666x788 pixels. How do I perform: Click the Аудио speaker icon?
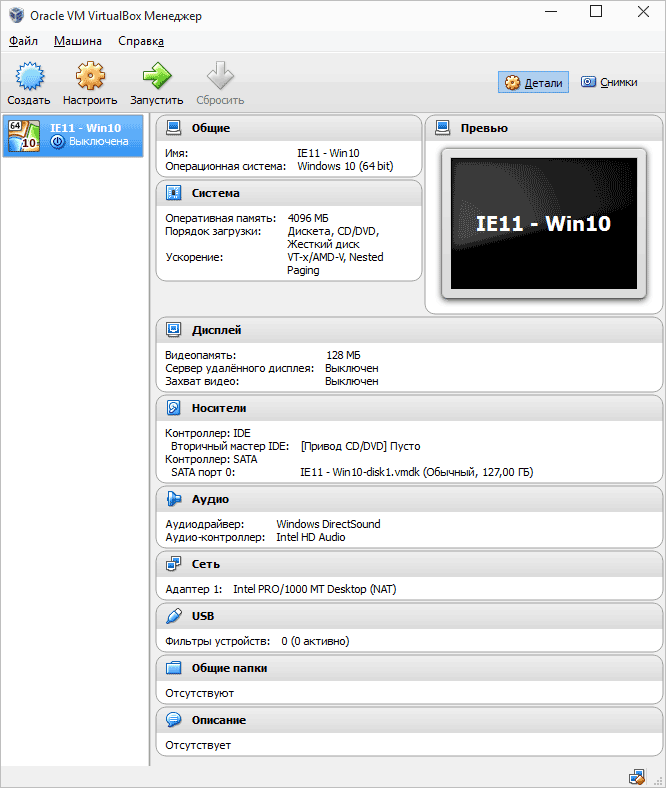(173, 499)
